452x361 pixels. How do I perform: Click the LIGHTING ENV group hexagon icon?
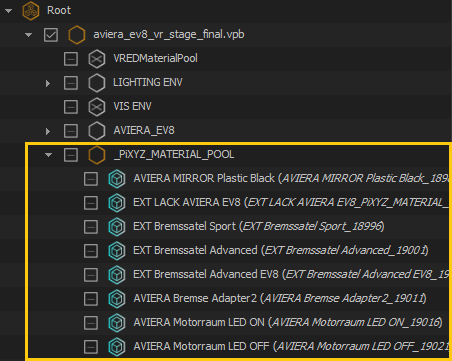pos(97,83)
